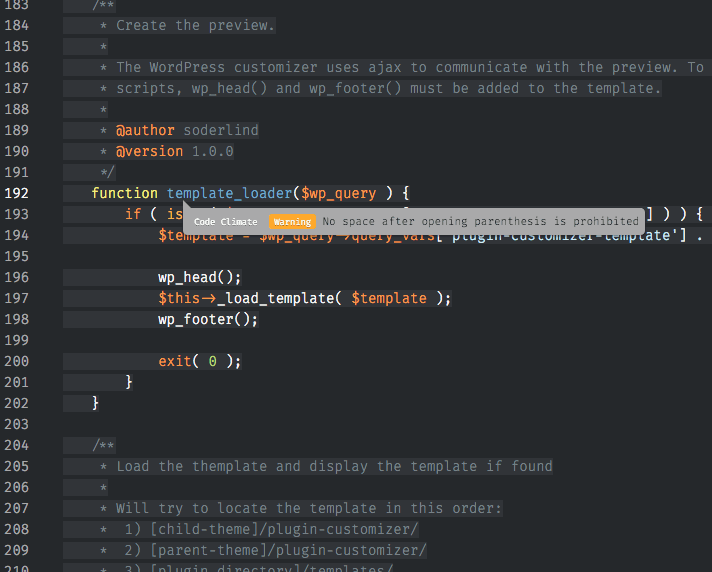Click the comment opener '/**' on line 204

click(x=104, y=445)
